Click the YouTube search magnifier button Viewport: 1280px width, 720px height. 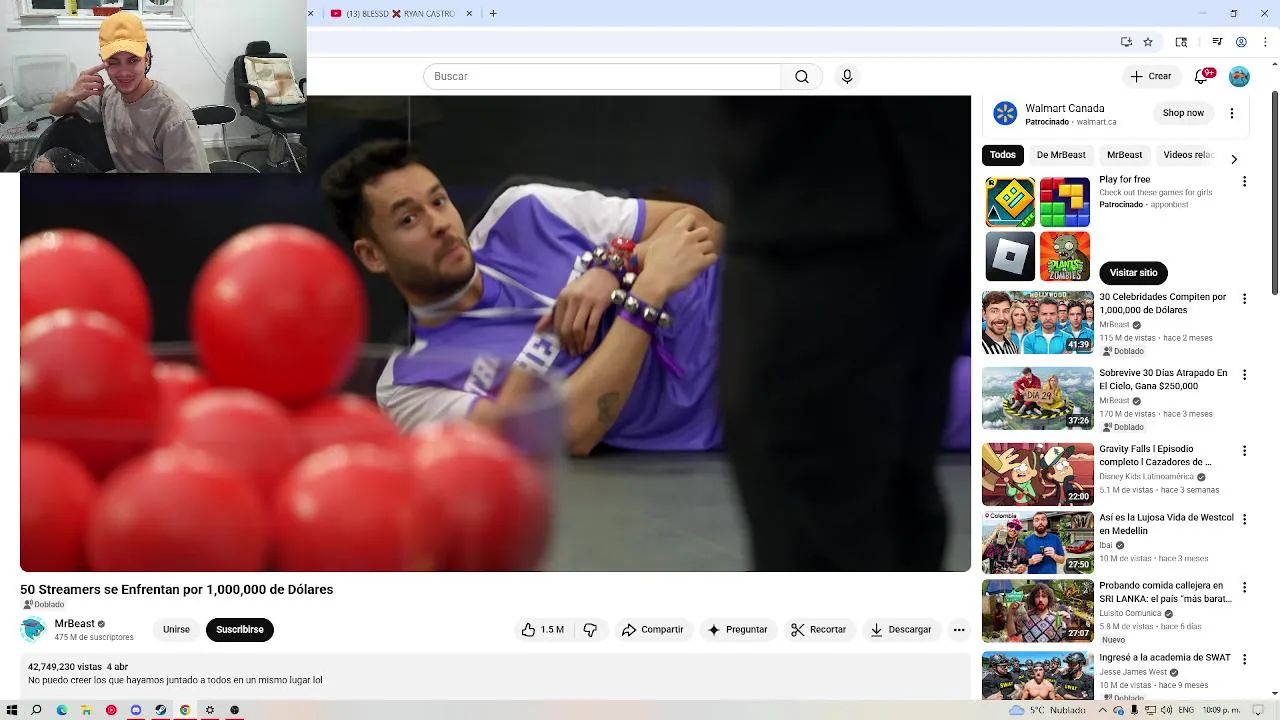coord(801,77)
